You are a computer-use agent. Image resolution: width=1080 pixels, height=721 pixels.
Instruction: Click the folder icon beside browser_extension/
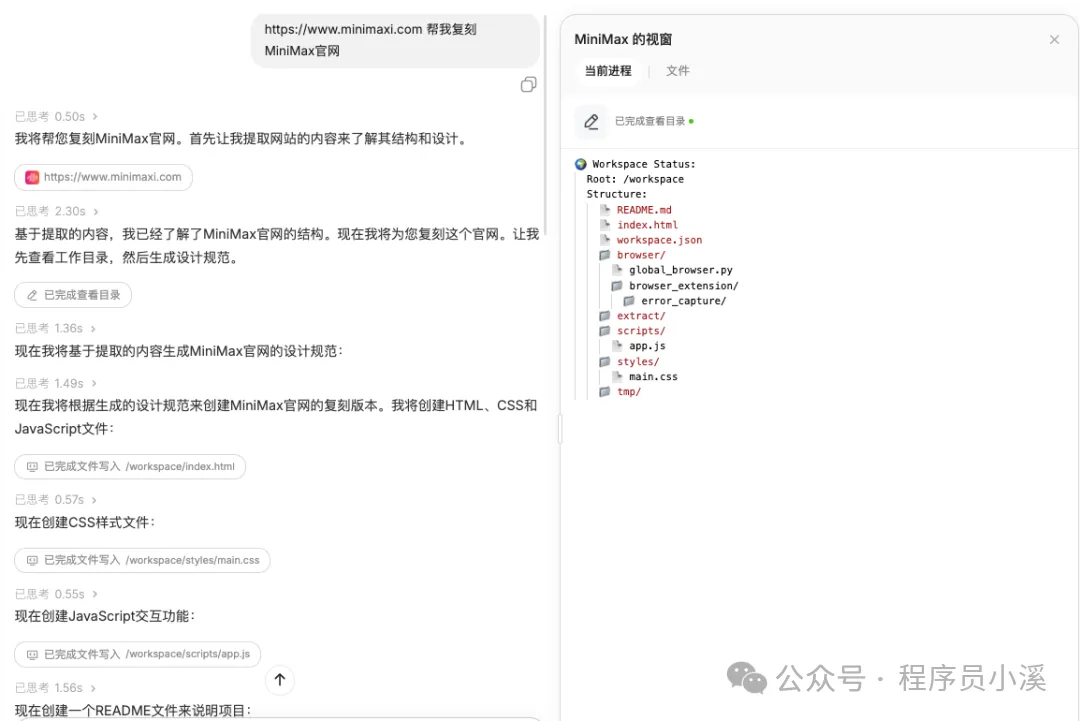pyautogui.click(x=617, y=285)
